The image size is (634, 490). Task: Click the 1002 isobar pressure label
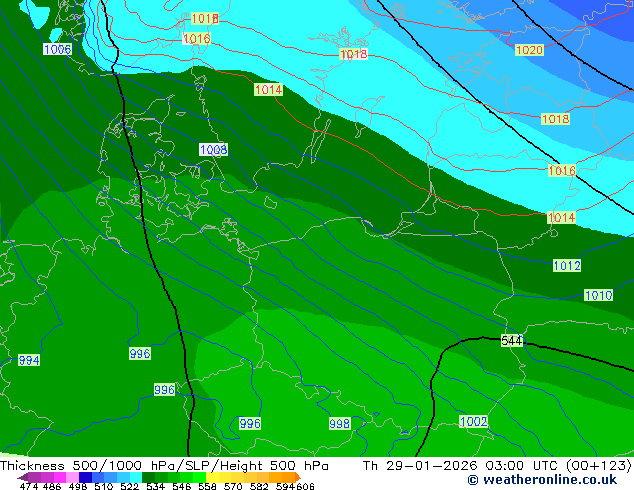tap(473, 421)
